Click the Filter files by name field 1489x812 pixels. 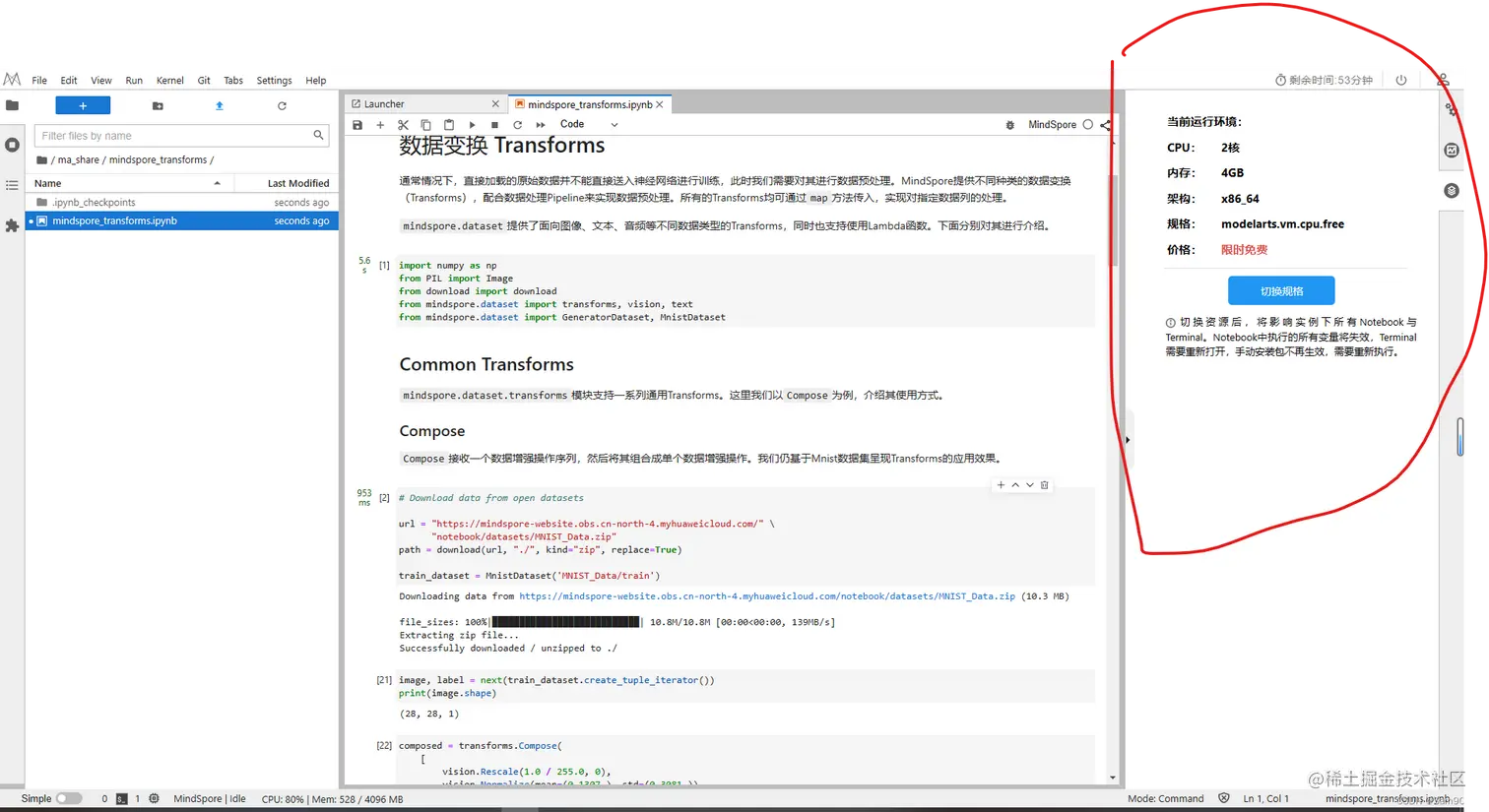[181, 136]
